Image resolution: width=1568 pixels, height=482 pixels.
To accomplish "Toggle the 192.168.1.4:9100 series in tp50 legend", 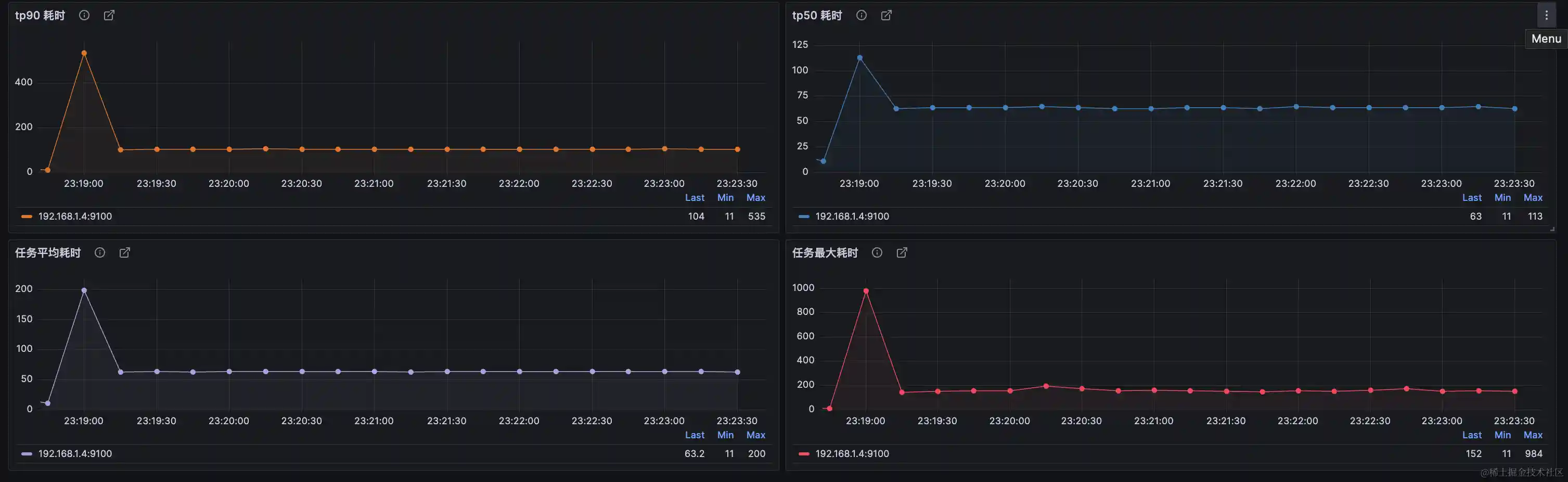I will click(852, 217).
